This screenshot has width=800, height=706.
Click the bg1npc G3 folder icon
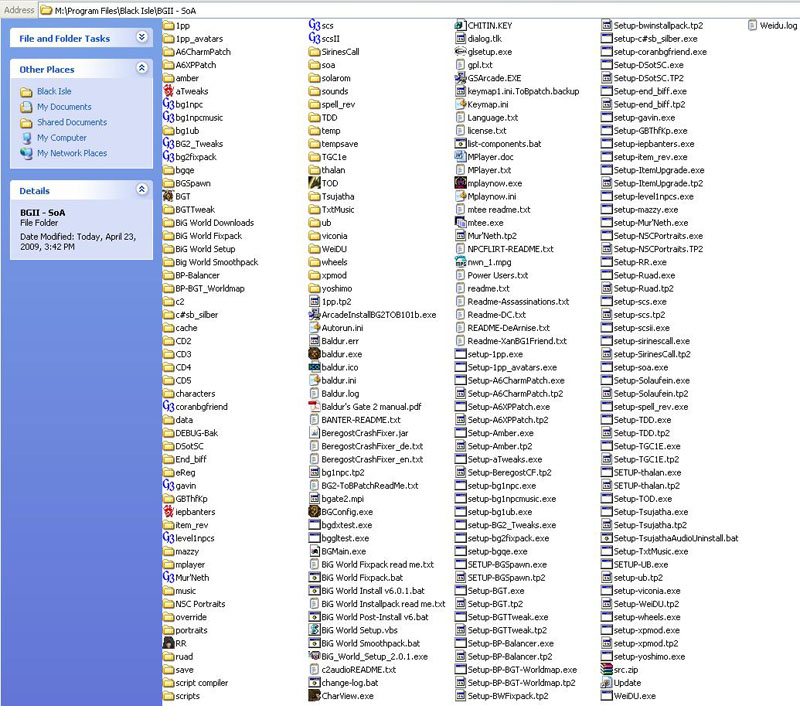[168, 104]
